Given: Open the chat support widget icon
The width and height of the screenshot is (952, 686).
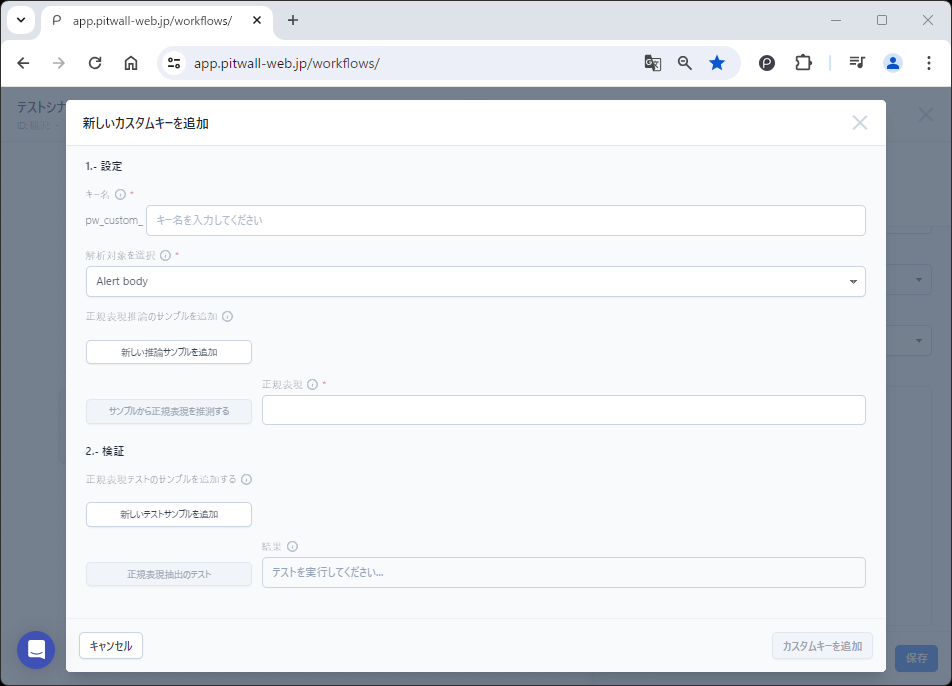Looking at the screenshot, I should [36, 650].
